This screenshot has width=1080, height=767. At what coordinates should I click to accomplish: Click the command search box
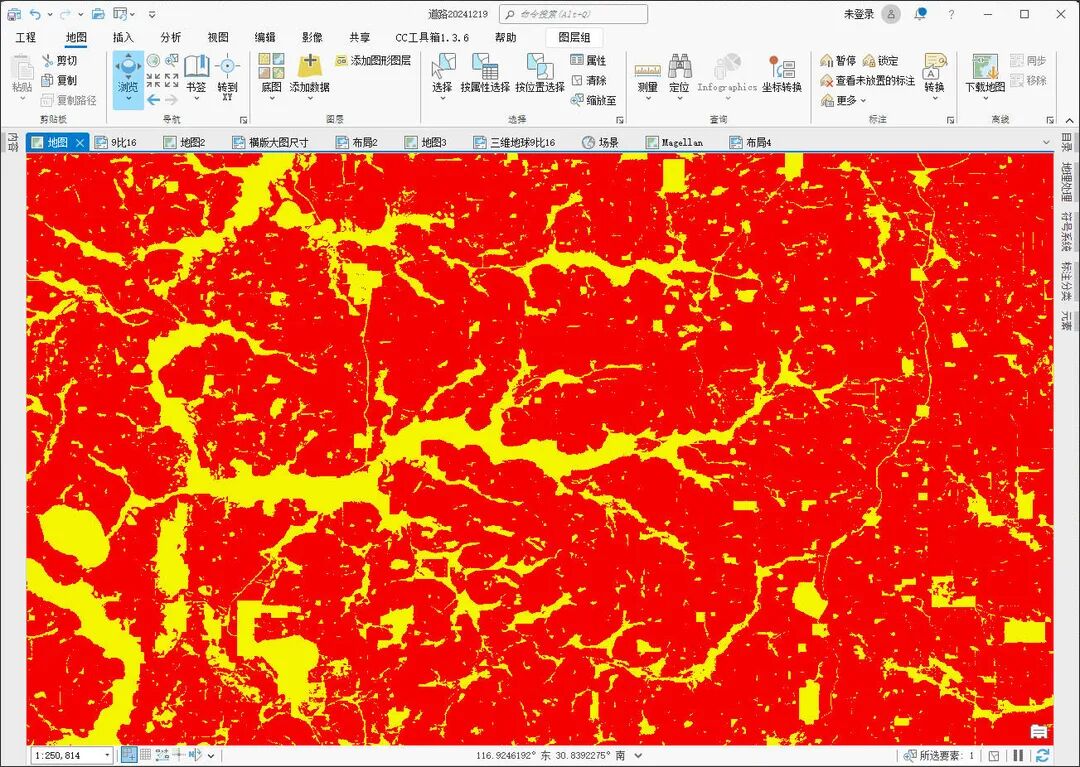tap(573, 14)
